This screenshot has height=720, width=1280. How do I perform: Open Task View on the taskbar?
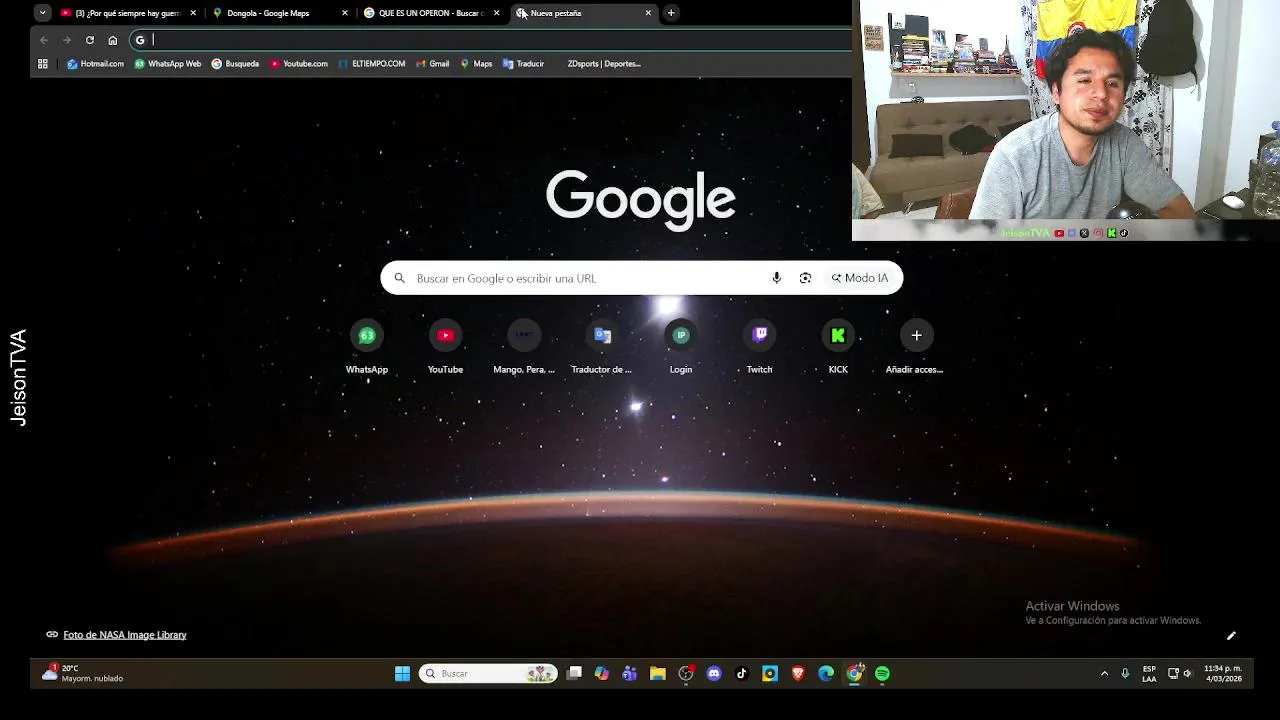pyautogui.click(x=574, y=673)
